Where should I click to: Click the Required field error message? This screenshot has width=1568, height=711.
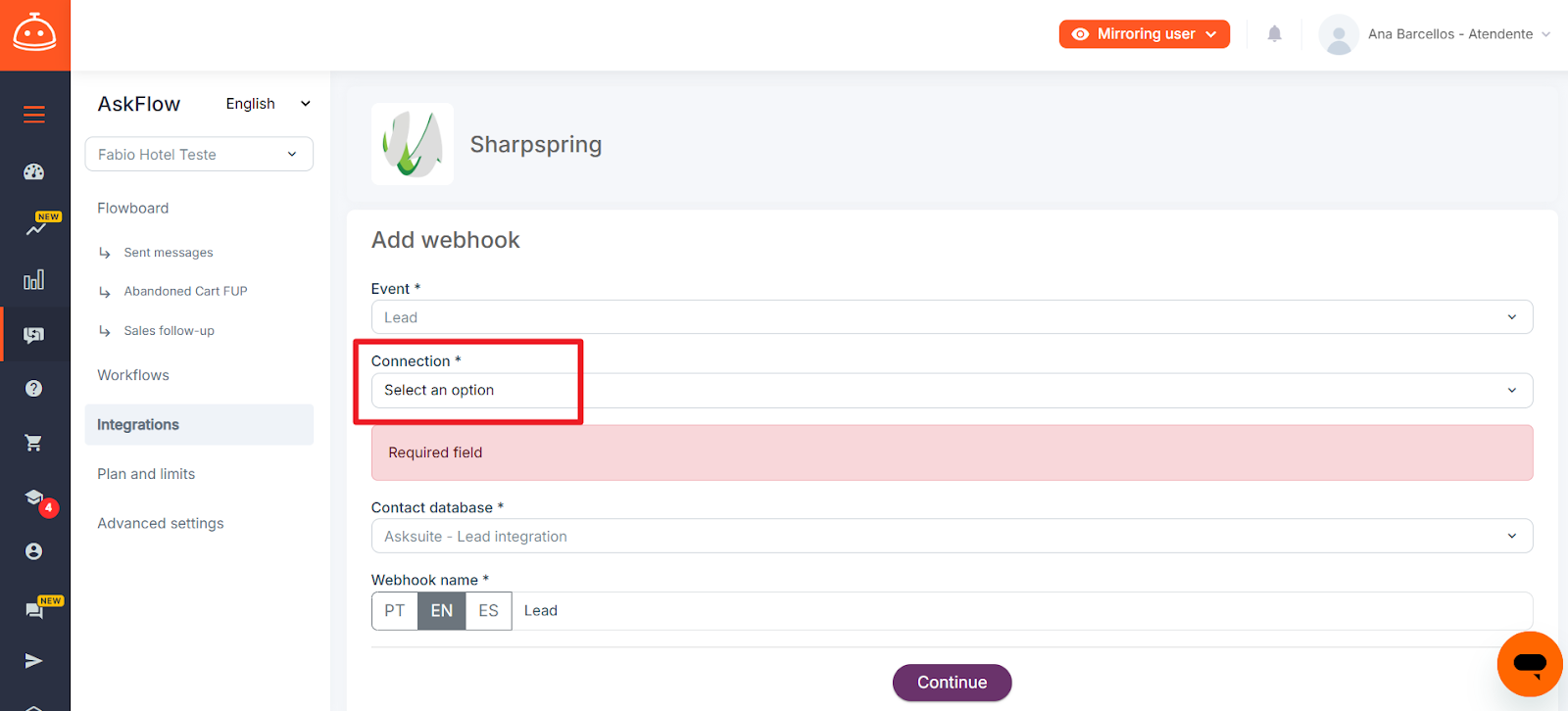[952, 452]
